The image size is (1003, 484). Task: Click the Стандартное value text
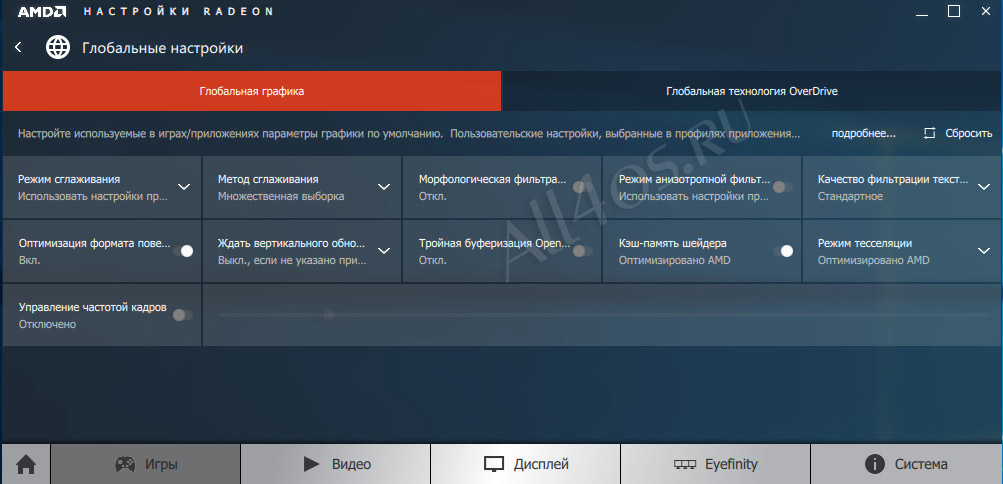coord(850,196)
